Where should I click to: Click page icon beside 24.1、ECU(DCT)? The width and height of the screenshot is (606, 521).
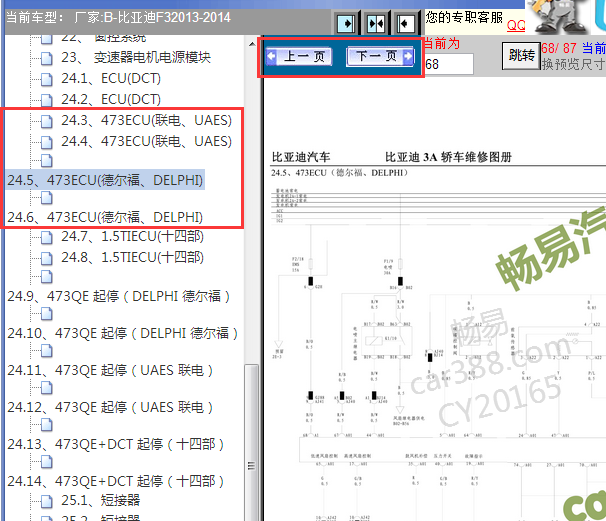tap(47, 80)
